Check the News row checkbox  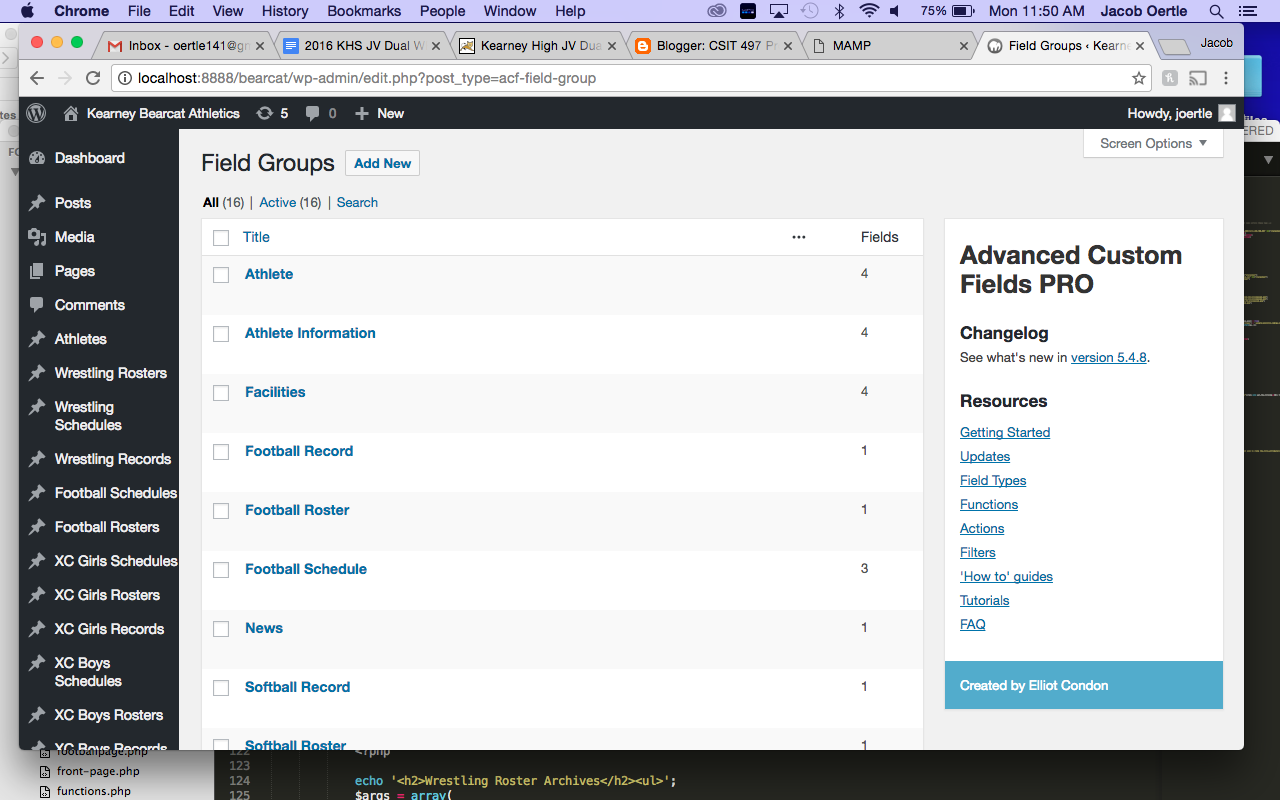[221, 629]
